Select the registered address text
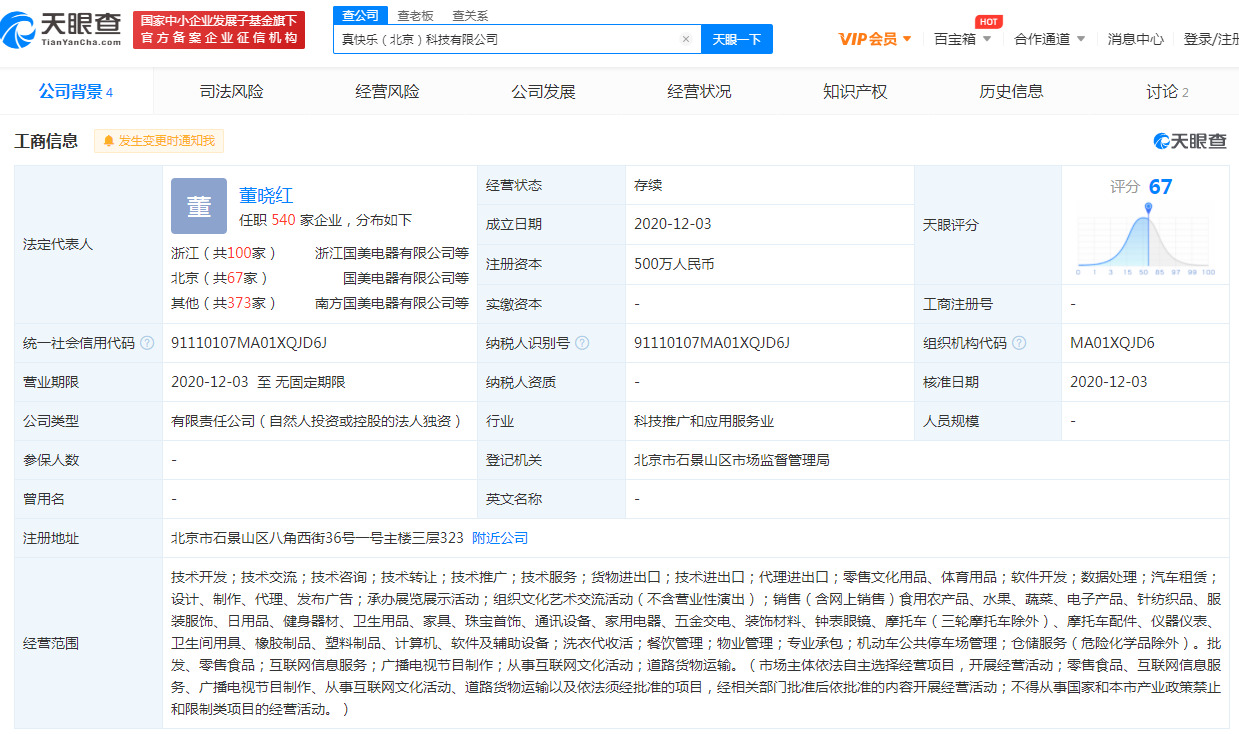The width and height of the screenshot is (1239, 734). tap(317, 538)
